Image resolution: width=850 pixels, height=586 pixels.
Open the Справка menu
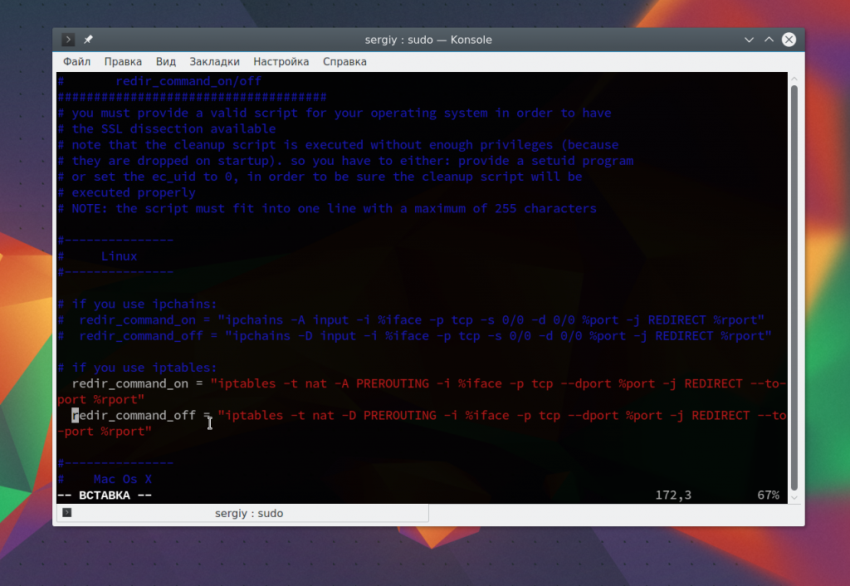tap(344, 61)
